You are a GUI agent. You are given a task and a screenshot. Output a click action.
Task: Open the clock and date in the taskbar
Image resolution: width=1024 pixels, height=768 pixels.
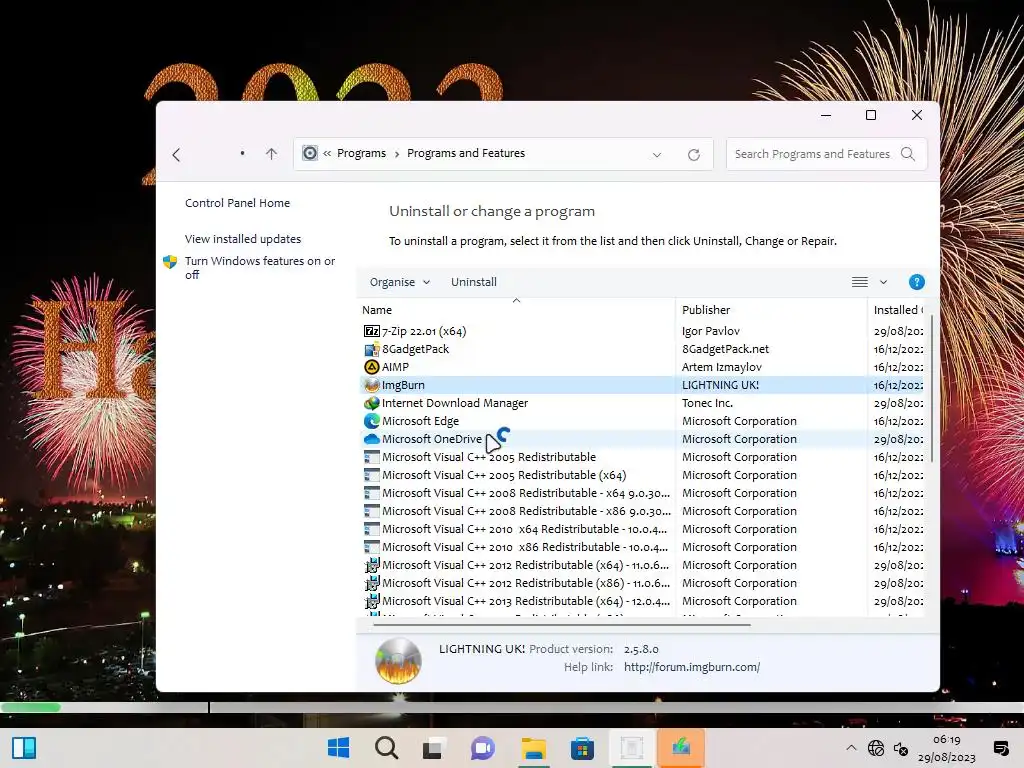click(x=946, y=748)
